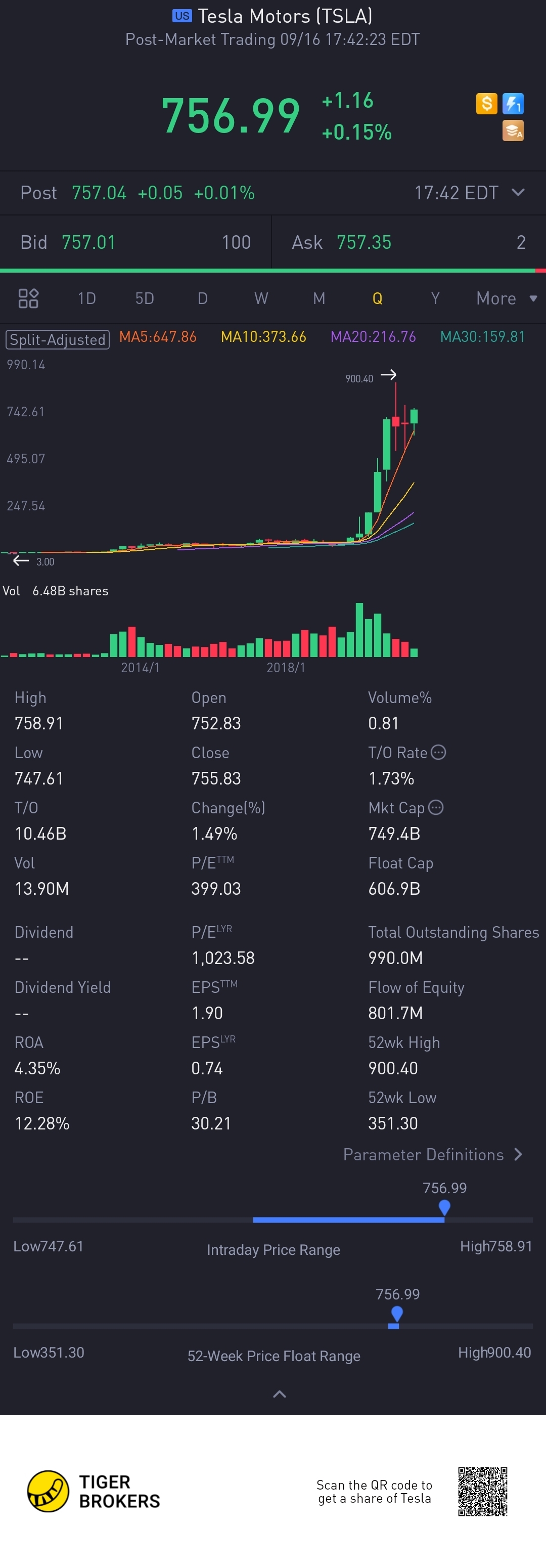Select the D daily chart tab
The image size is (546, 1568).
coord(203,298)
